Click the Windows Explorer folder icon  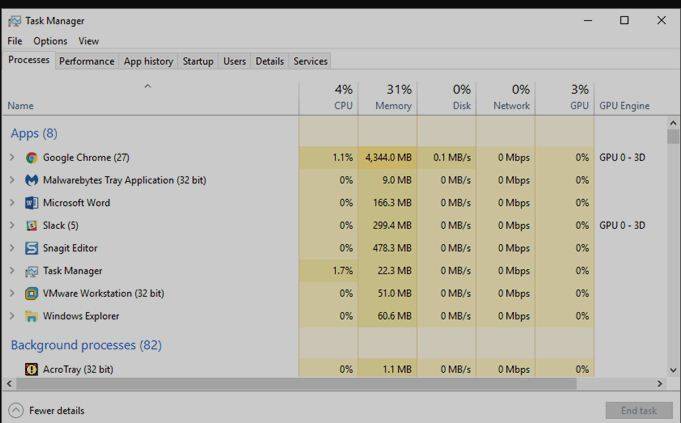pos(31,316)
